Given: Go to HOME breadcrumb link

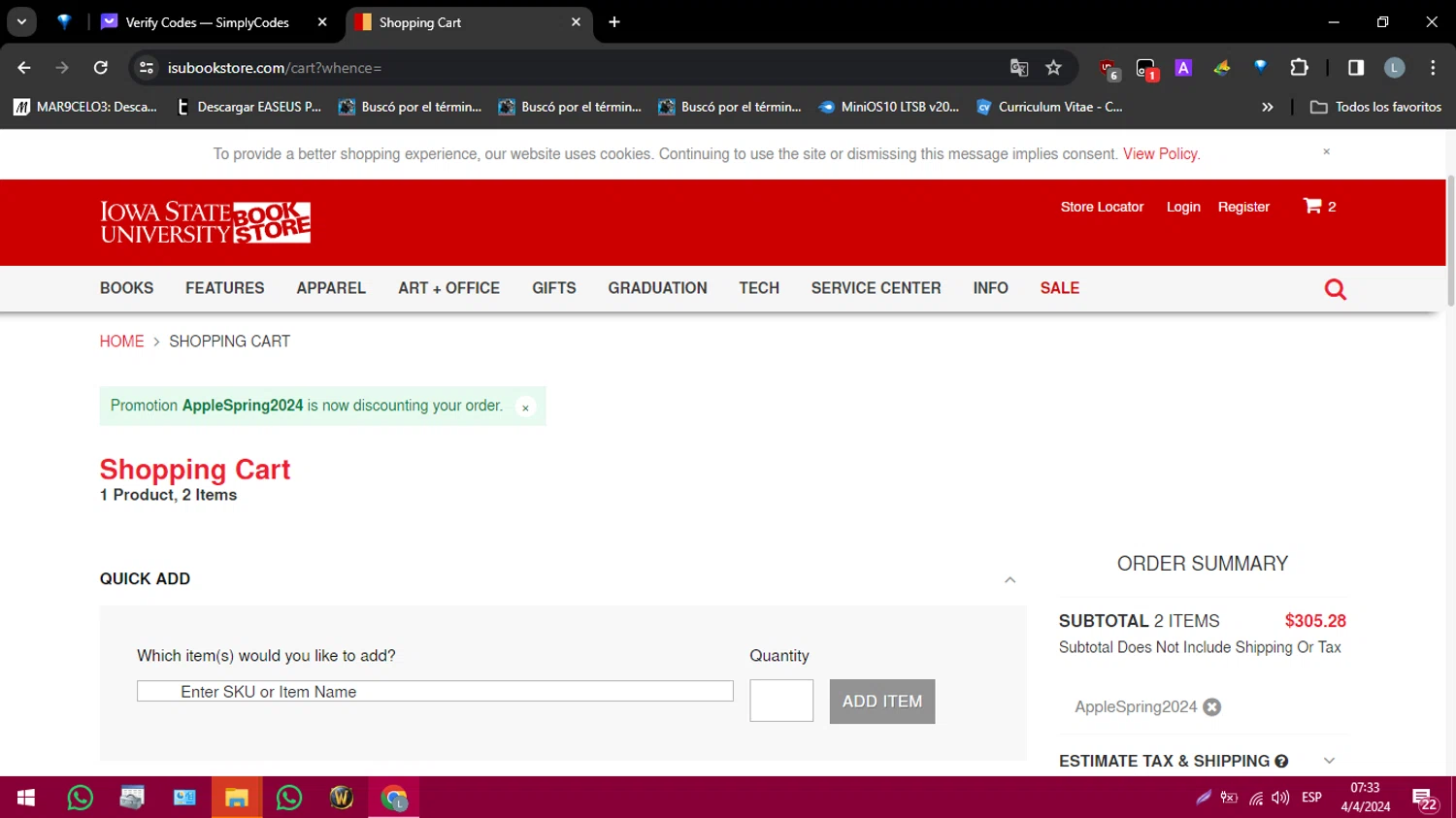Looking at the screenshot, I should click(121, 342).
